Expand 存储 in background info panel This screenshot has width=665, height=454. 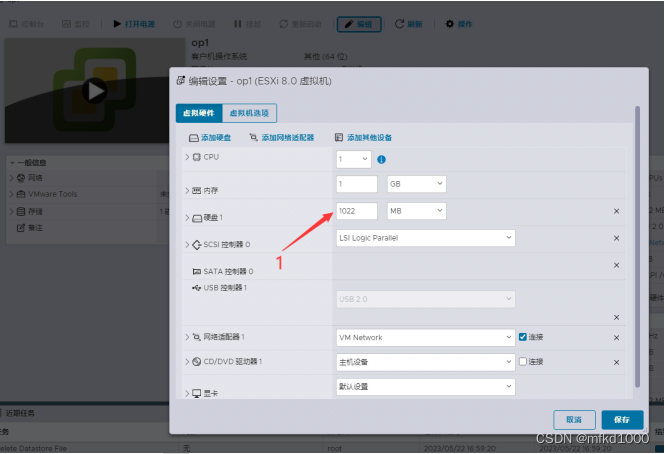pyautogui.click(x=11, y=211)
